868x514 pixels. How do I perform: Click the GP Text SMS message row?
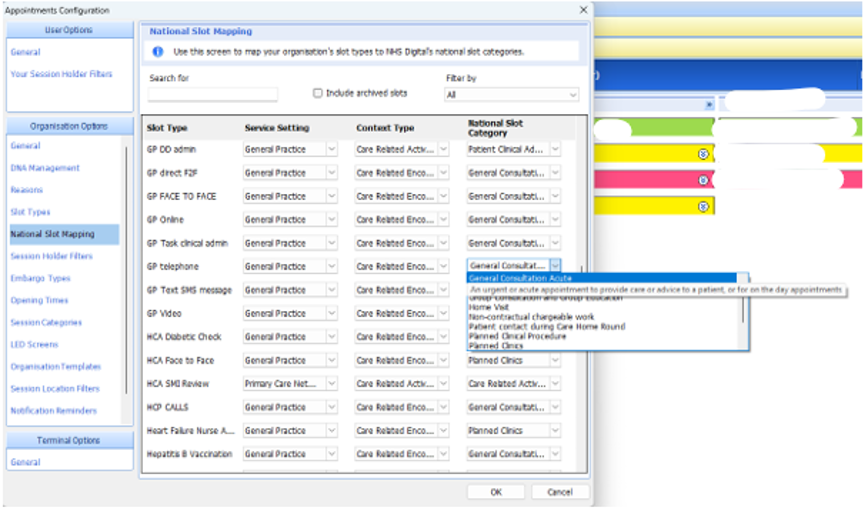coord(189,290)
